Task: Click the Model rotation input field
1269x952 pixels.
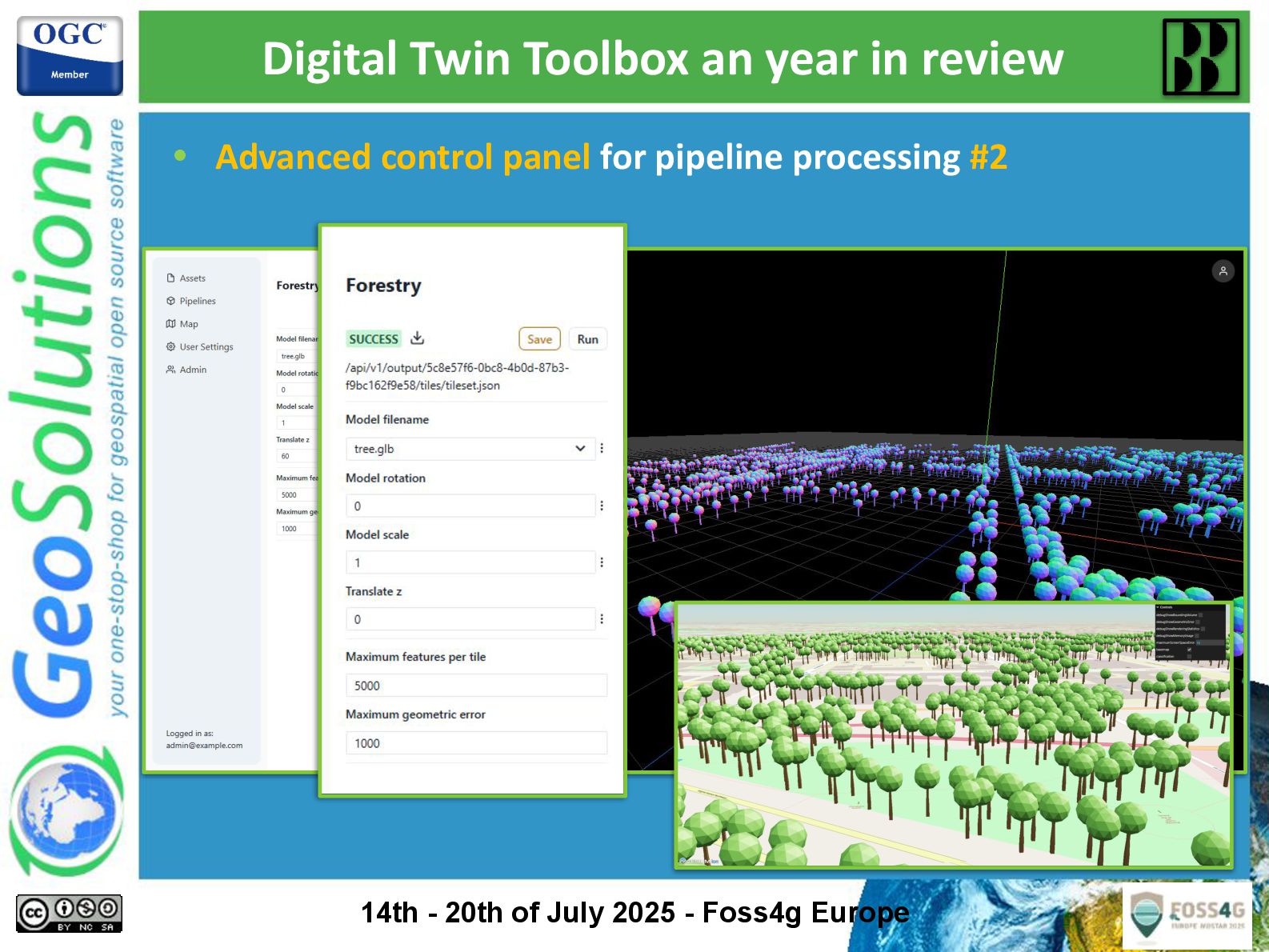Action: tap(470, 506)
